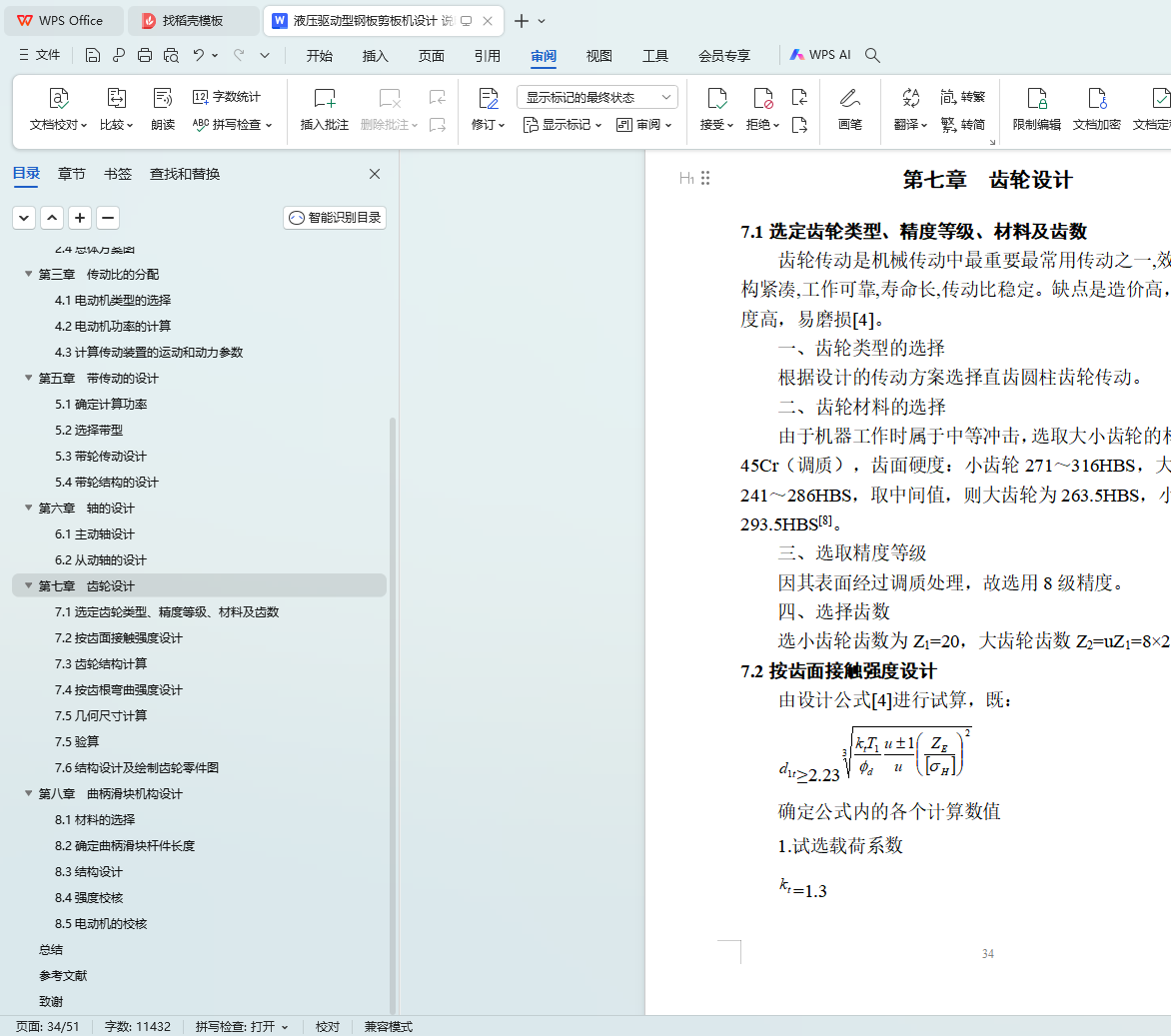Jump to 5.3 带轮传动设计 in outline
Viewport: 1171px width, 1036px height.
click(101, 457)
